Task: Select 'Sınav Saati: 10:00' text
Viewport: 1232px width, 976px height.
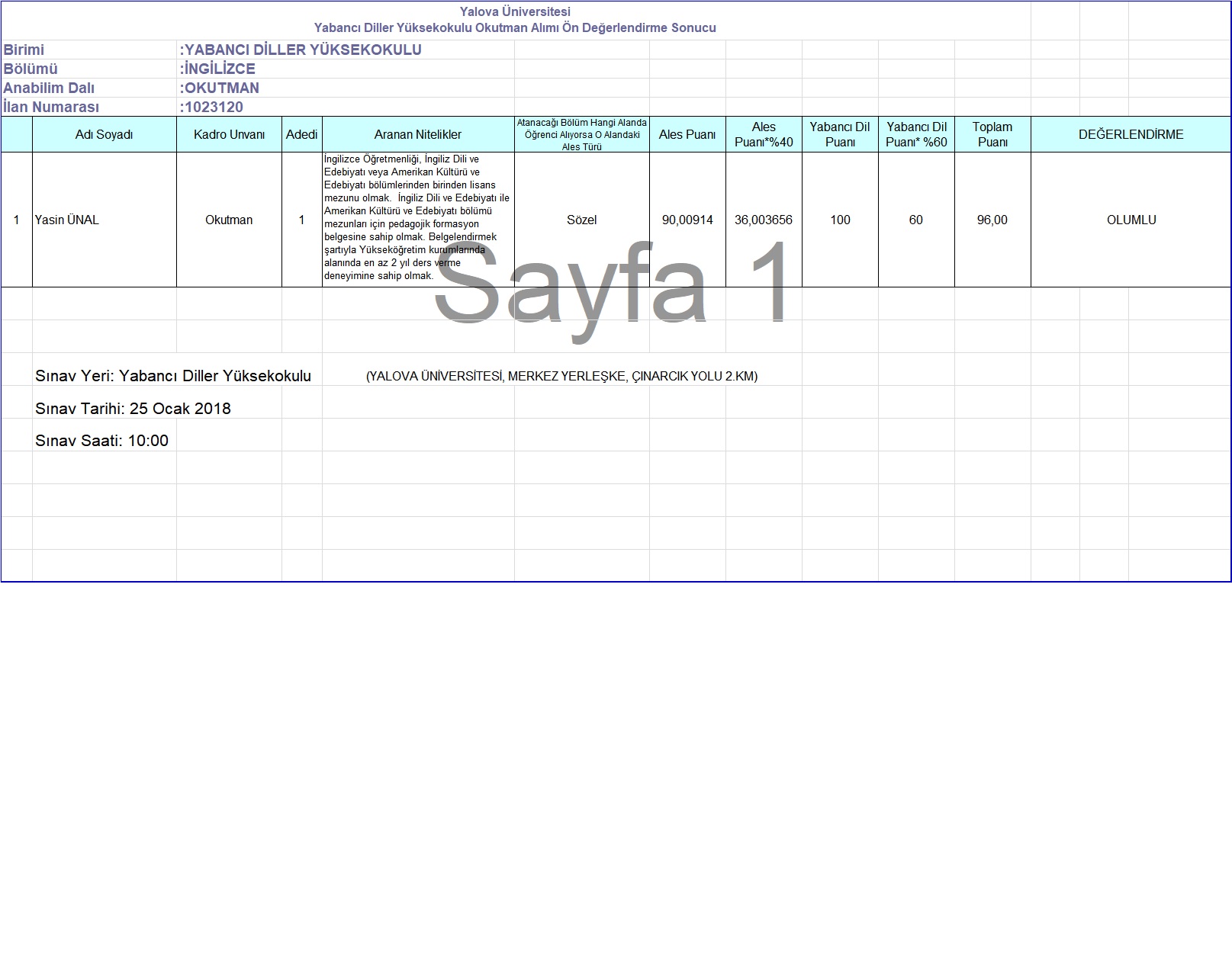Action: [x=101, y=441]
